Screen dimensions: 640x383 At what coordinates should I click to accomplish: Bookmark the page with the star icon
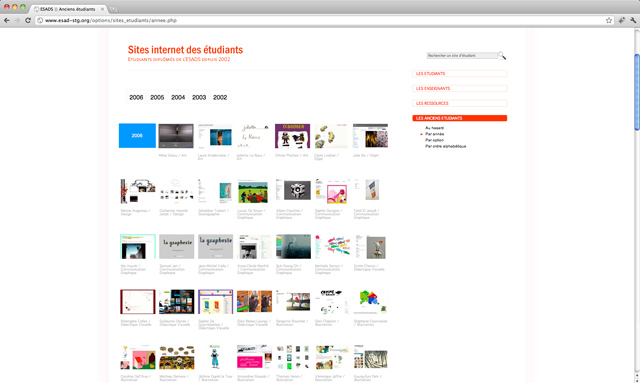[x=609, y=20]
